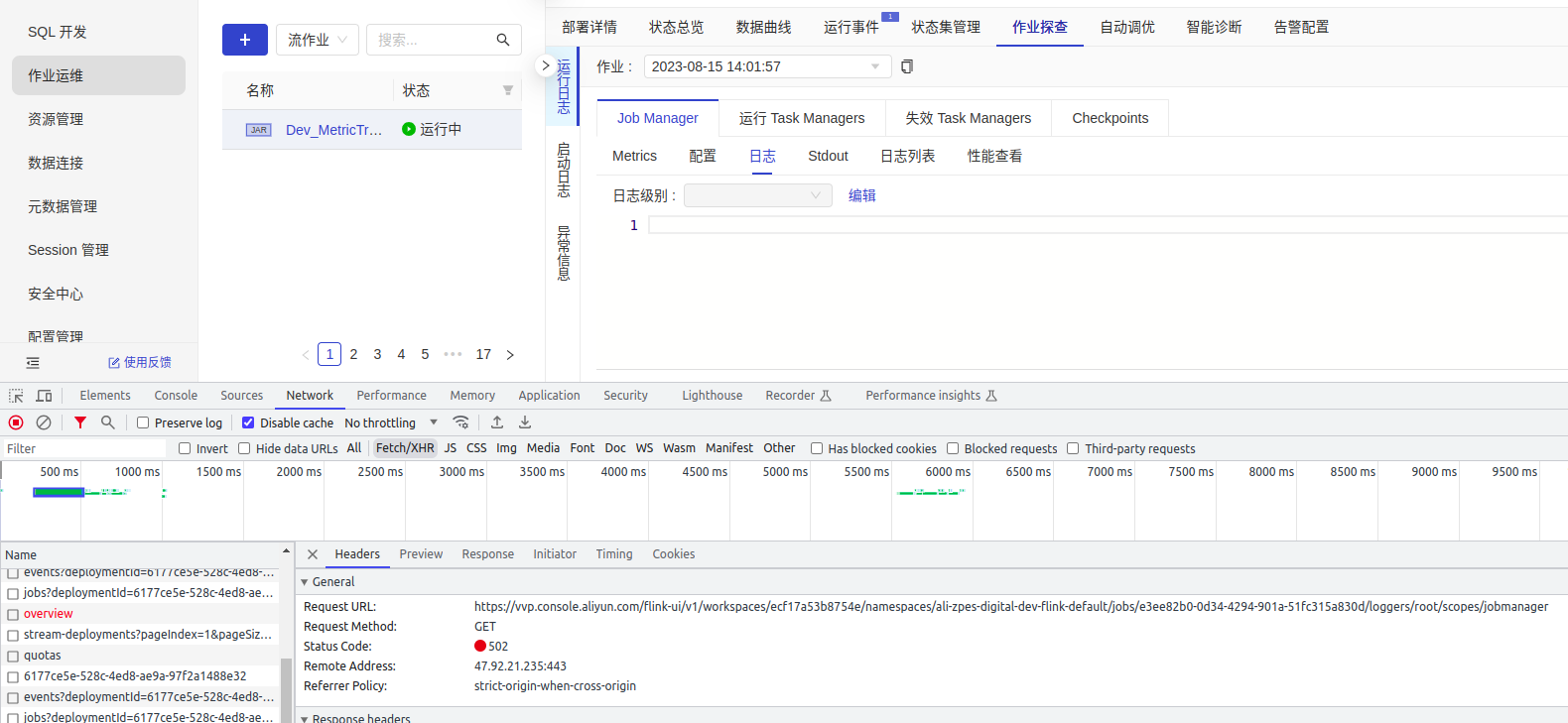
Task: Go to page 17 of job list
Action: click(483, 354)
